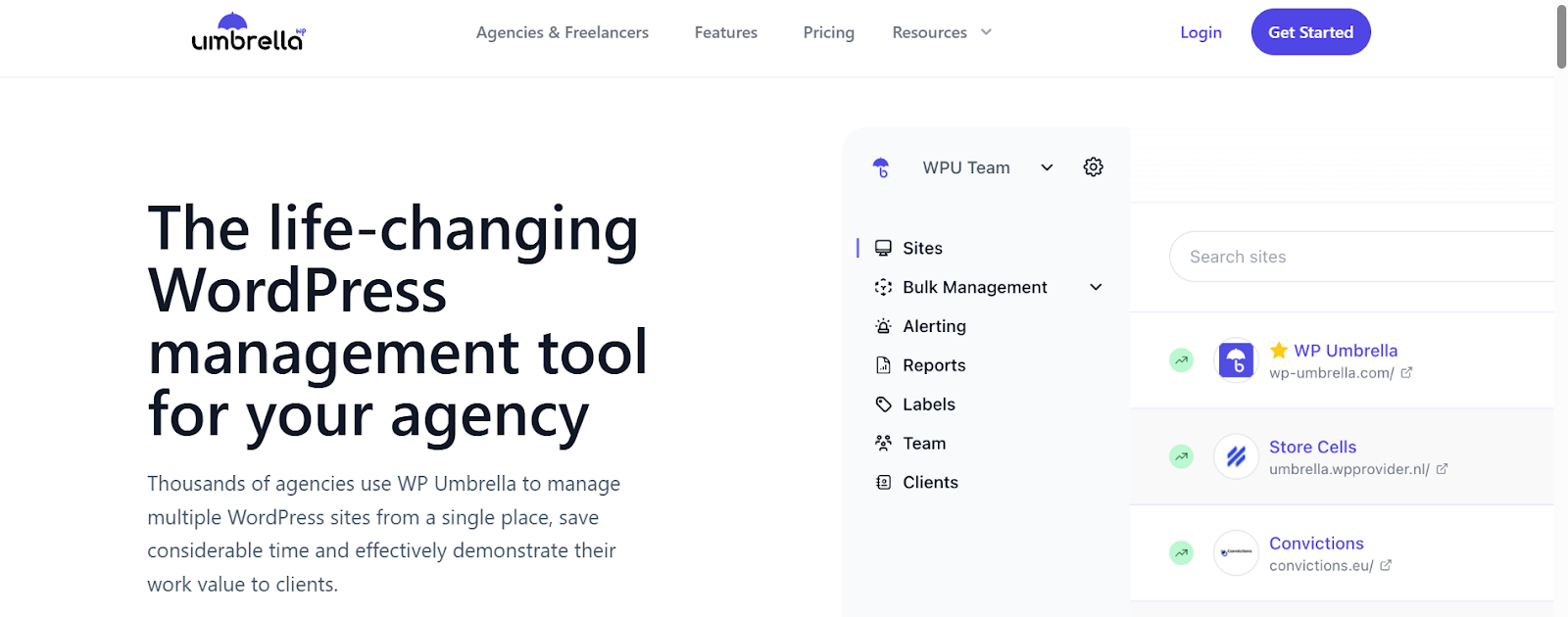This screenshot has height=617, width=1568.
Task: Open Alerting in the sidebar
Action: click(x=934, y=326)
